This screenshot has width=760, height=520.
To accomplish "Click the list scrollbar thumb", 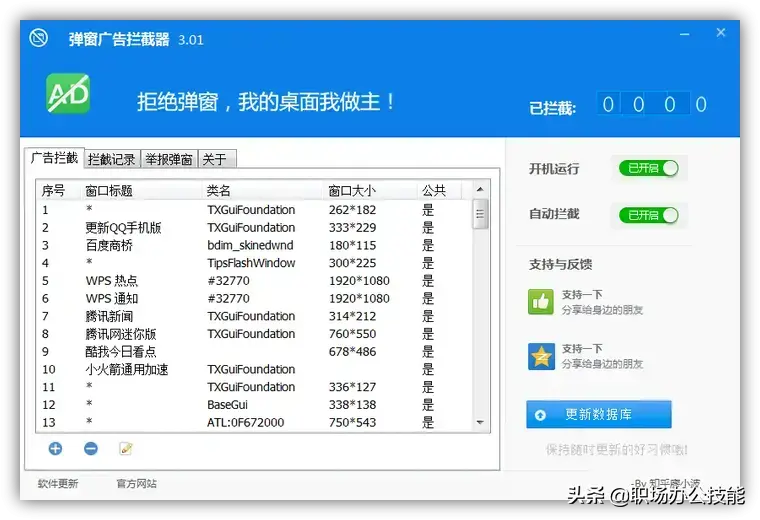I will (480, 214).
